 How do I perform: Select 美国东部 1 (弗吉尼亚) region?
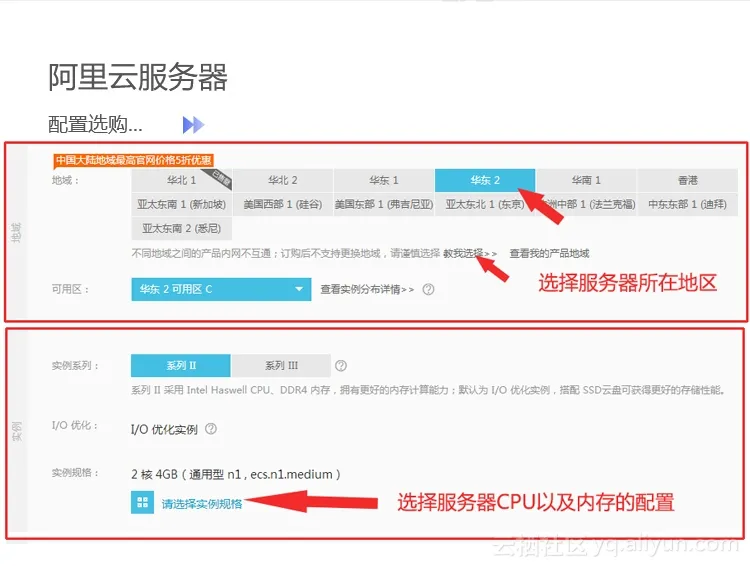pos(384,204)
